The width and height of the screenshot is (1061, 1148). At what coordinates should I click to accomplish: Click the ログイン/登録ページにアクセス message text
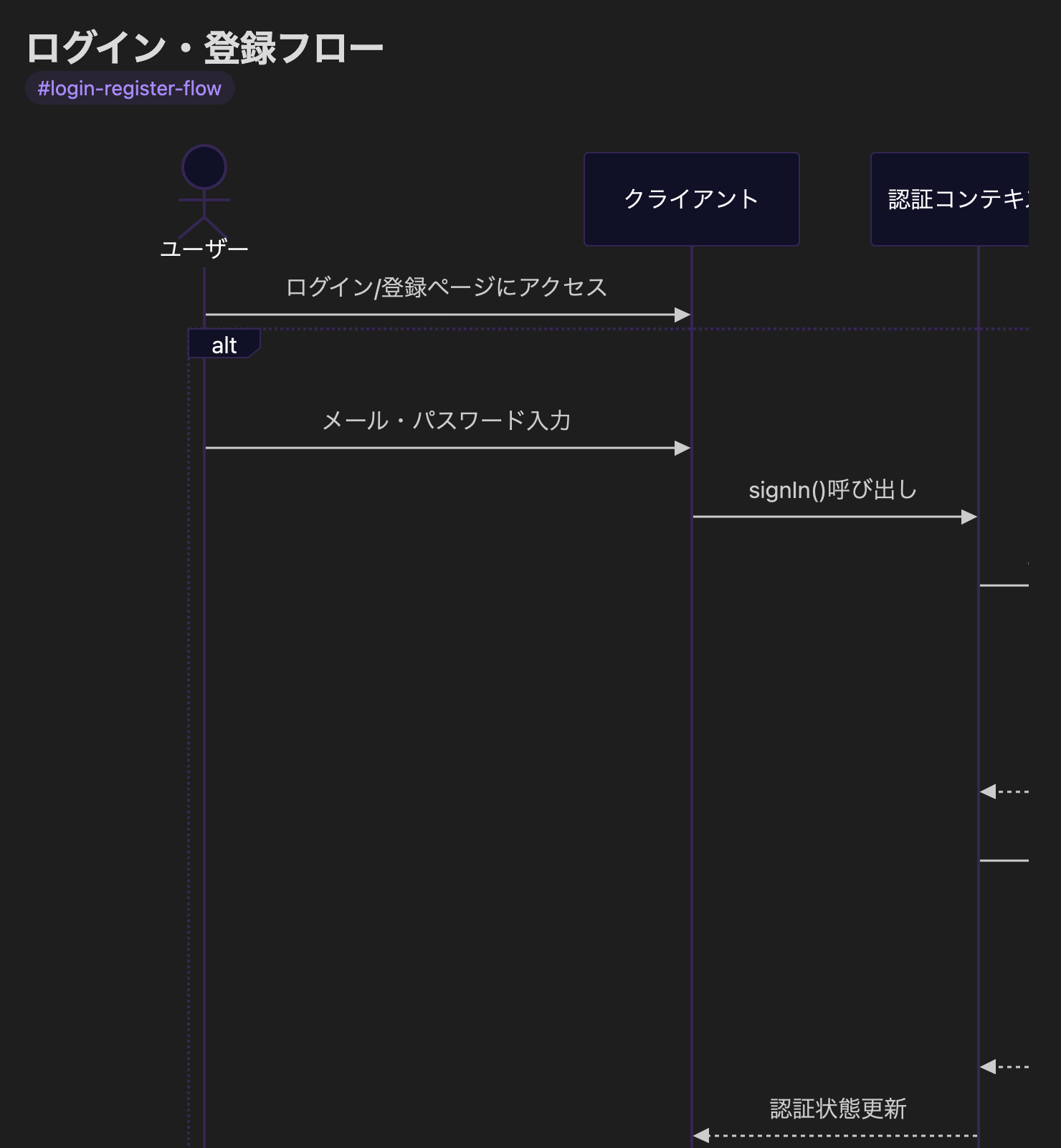click(x=447, y=287)
